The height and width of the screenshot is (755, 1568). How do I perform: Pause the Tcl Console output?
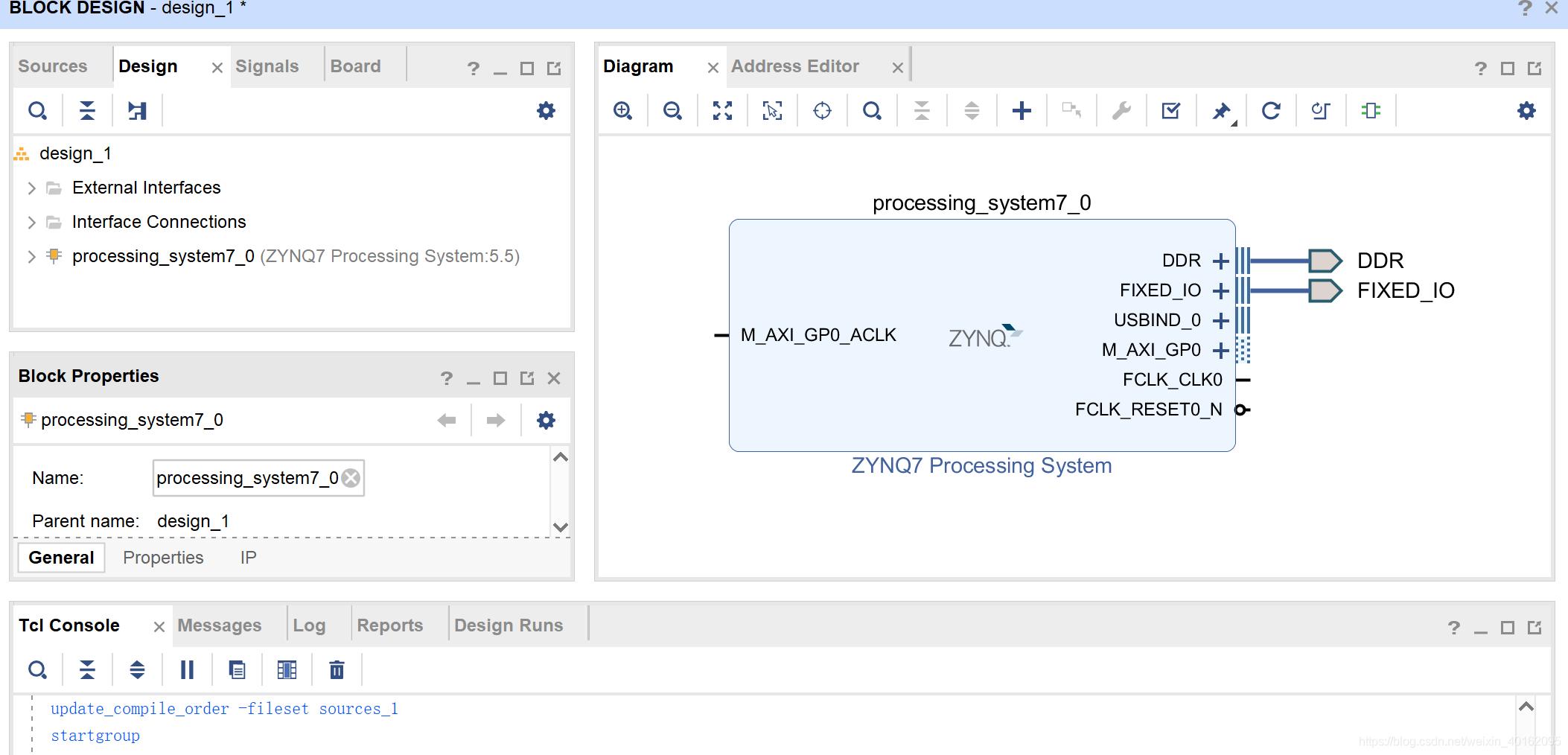point(187,670)
